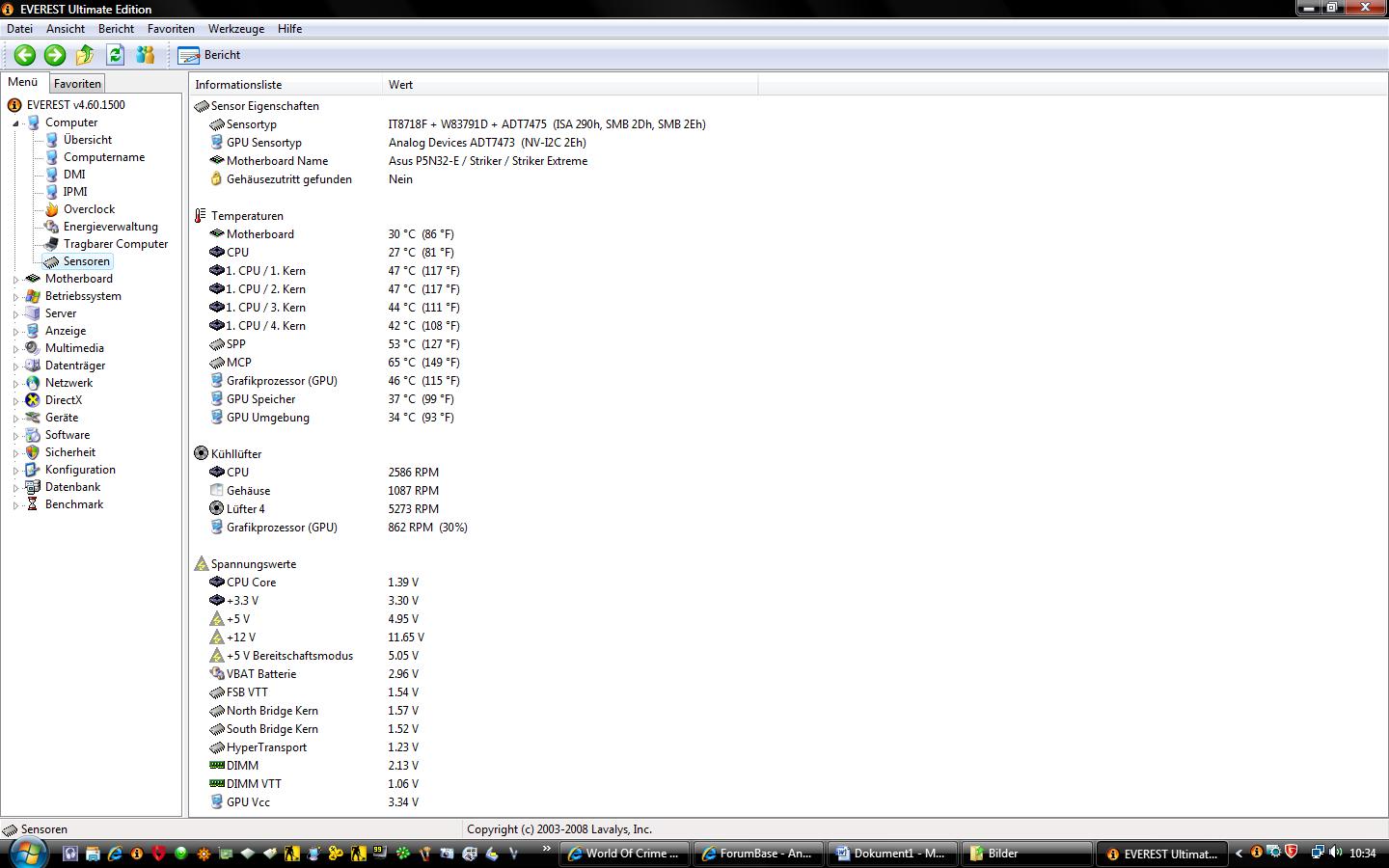
Task: Collapse the Computer tree node
Action: click(x=15, y=123)
